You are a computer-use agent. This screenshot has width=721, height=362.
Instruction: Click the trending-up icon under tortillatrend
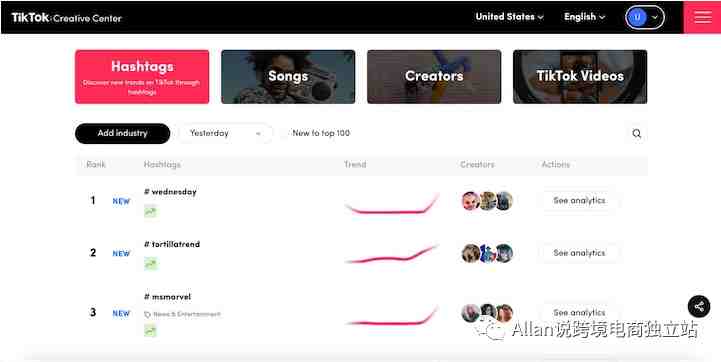coord(150,264)
